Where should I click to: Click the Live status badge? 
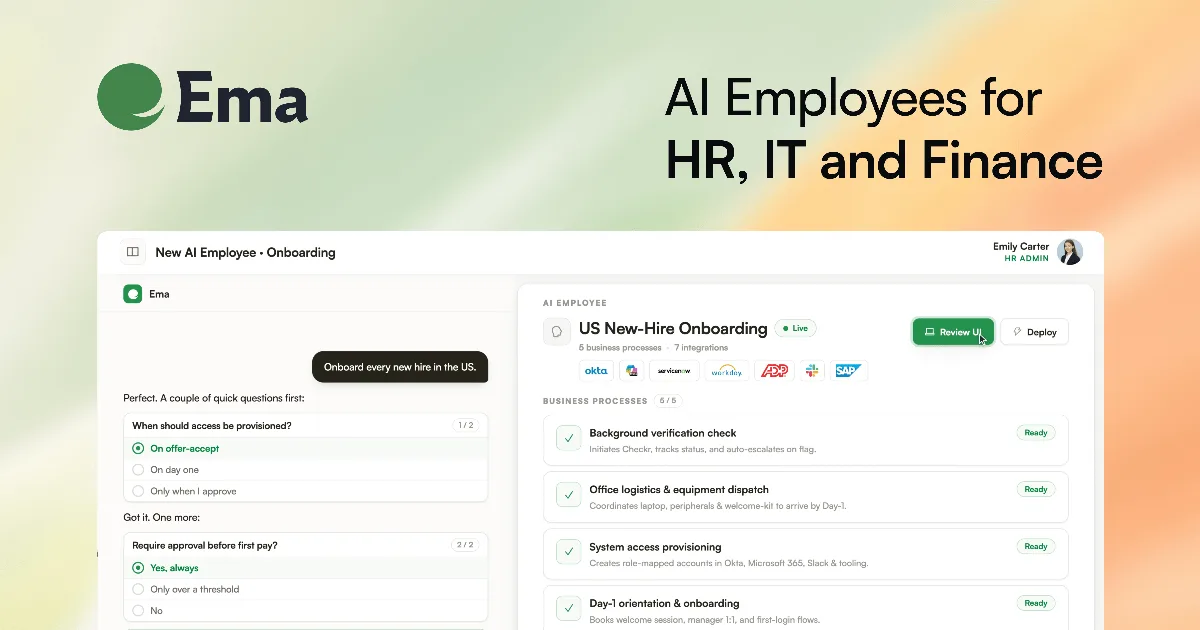(796, 328)
